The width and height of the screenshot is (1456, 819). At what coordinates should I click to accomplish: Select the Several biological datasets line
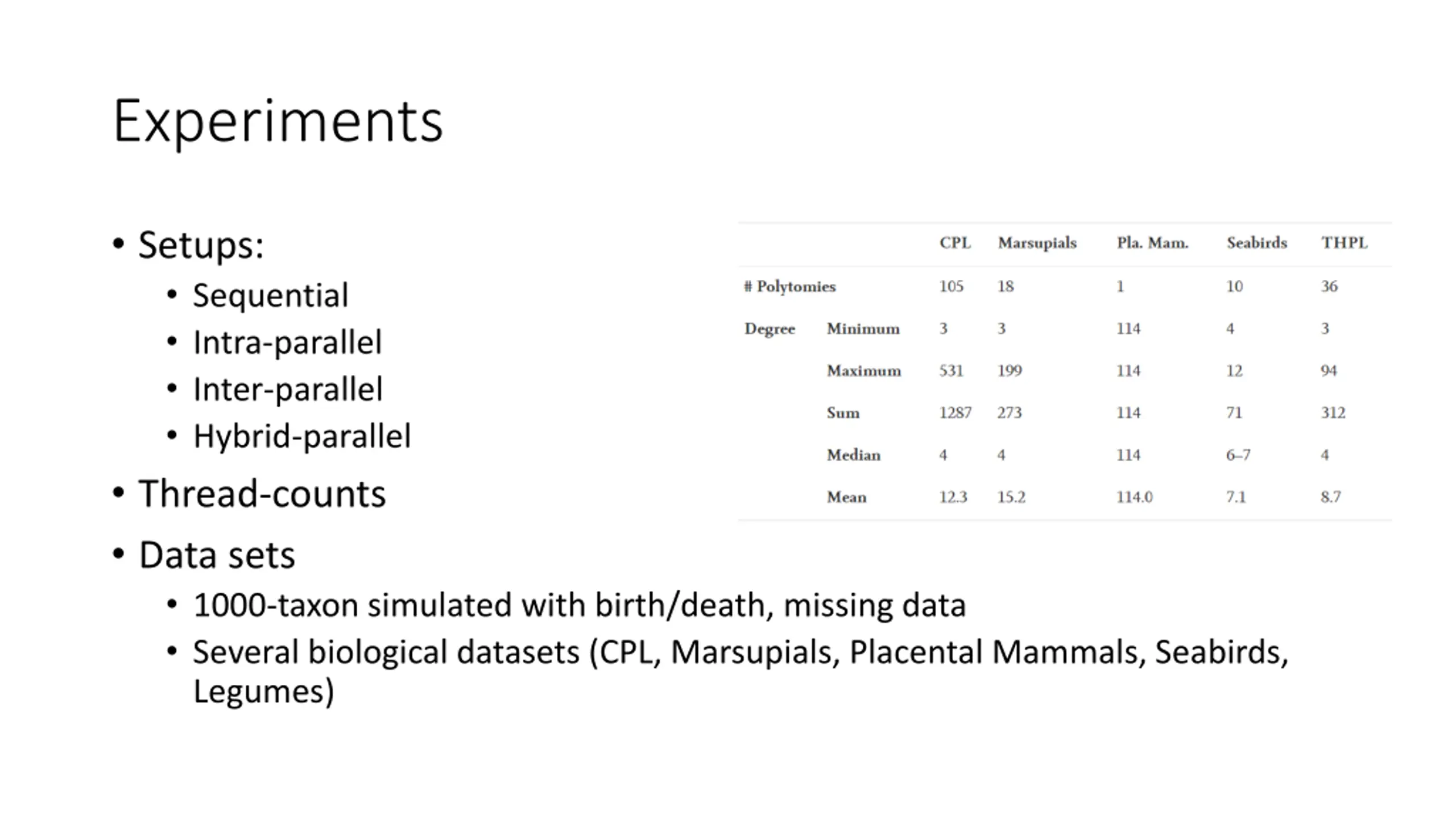[741, 671]
